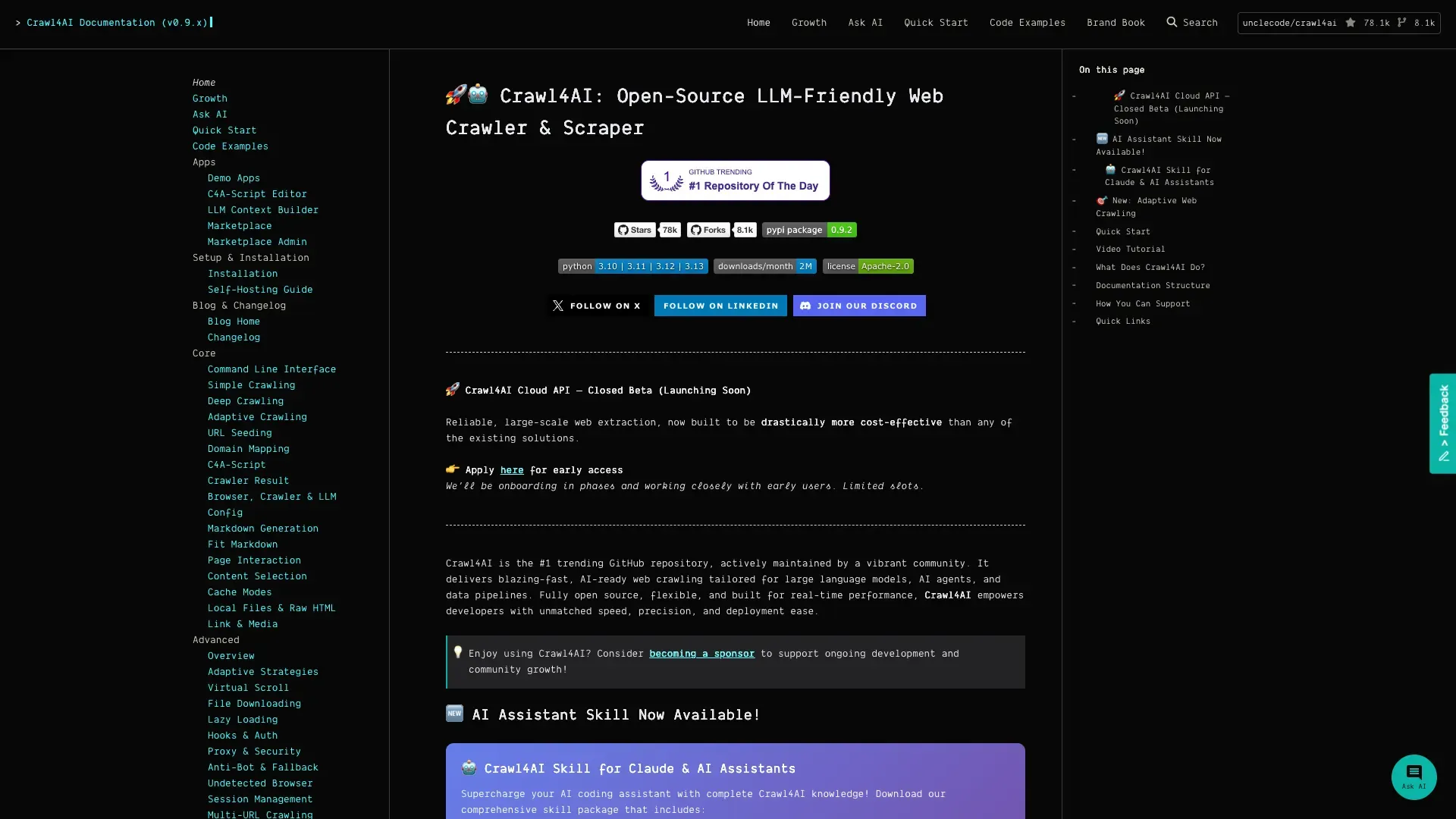Jump to Crawl4AI Cloud API section in page outline
The width and height of the screenshot is (1456, 819).
[1172, 108]
